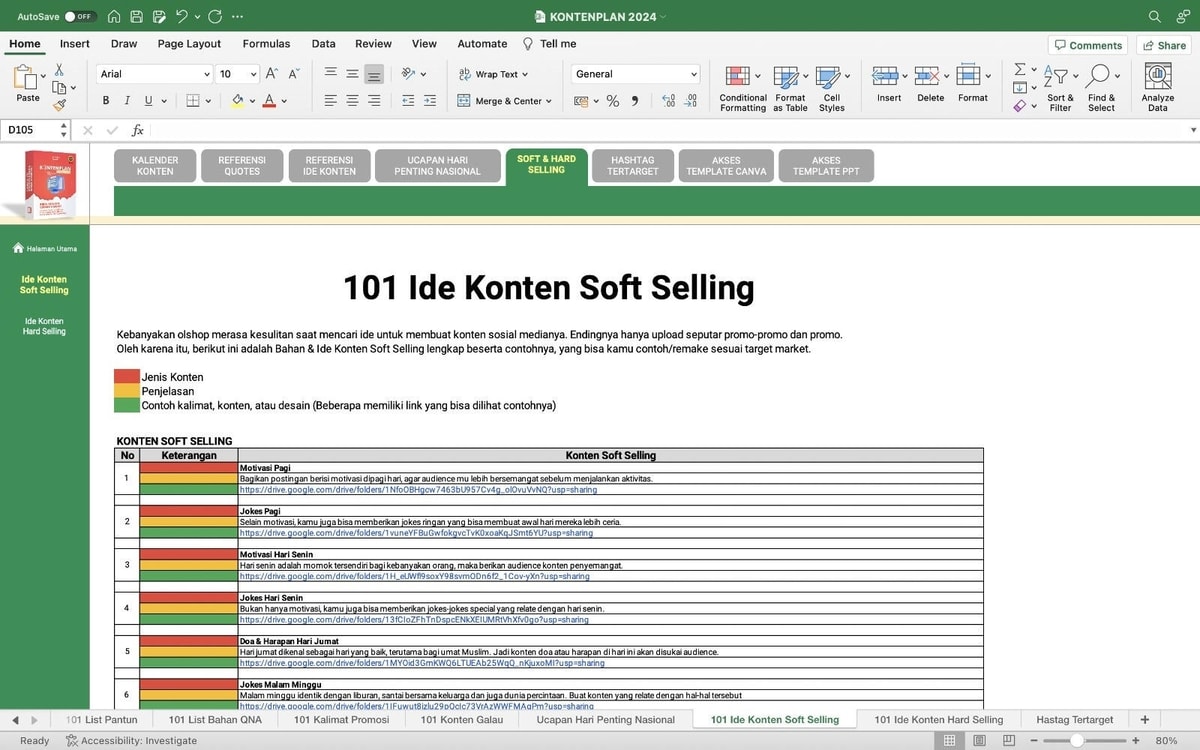Open Cell Styles gallery
1200x750 pixels.
pyautogui.click(x=832, y=88)
